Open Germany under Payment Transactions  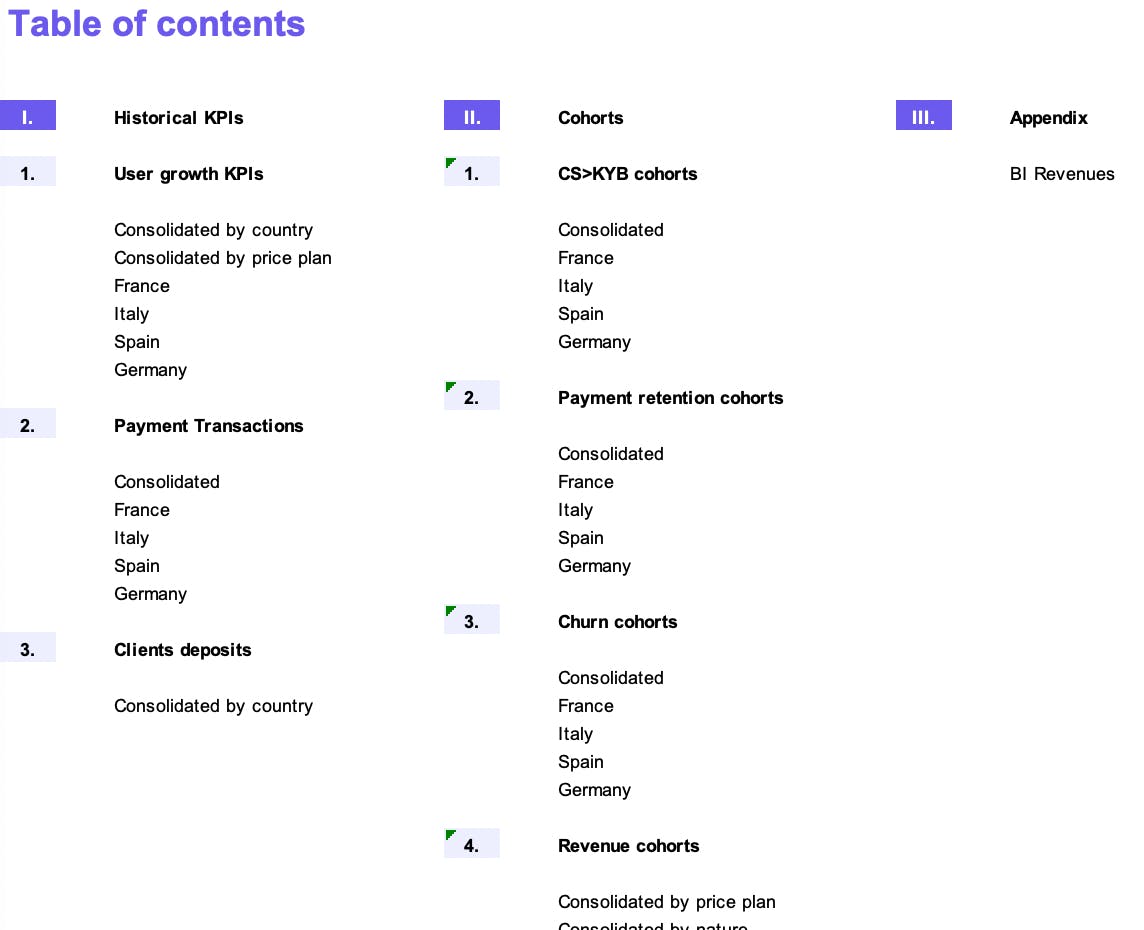click(150, 594)
